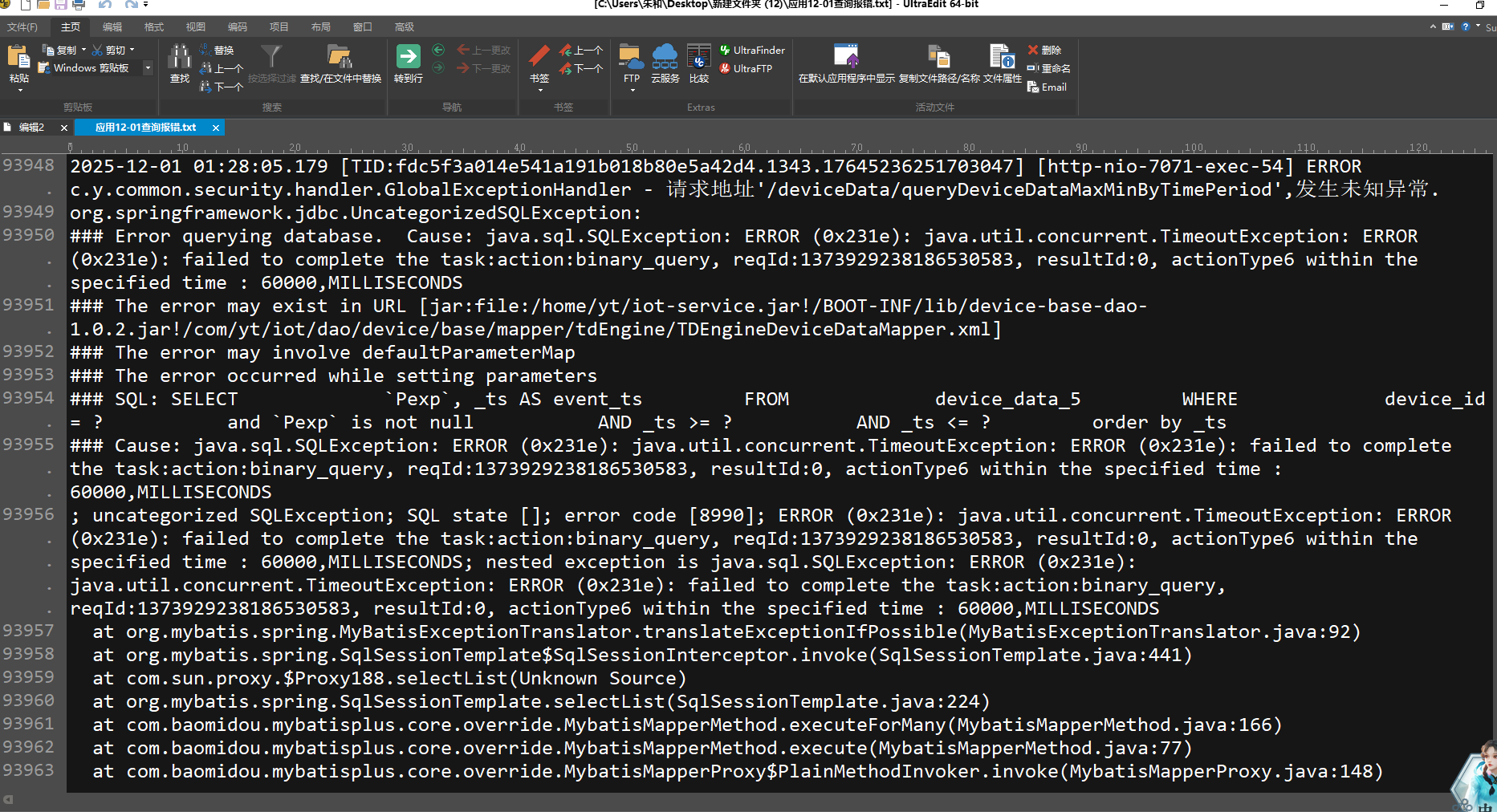Close the 应用12-01查询报错.txt tab
1497x812 pixels.
point(216,128)
